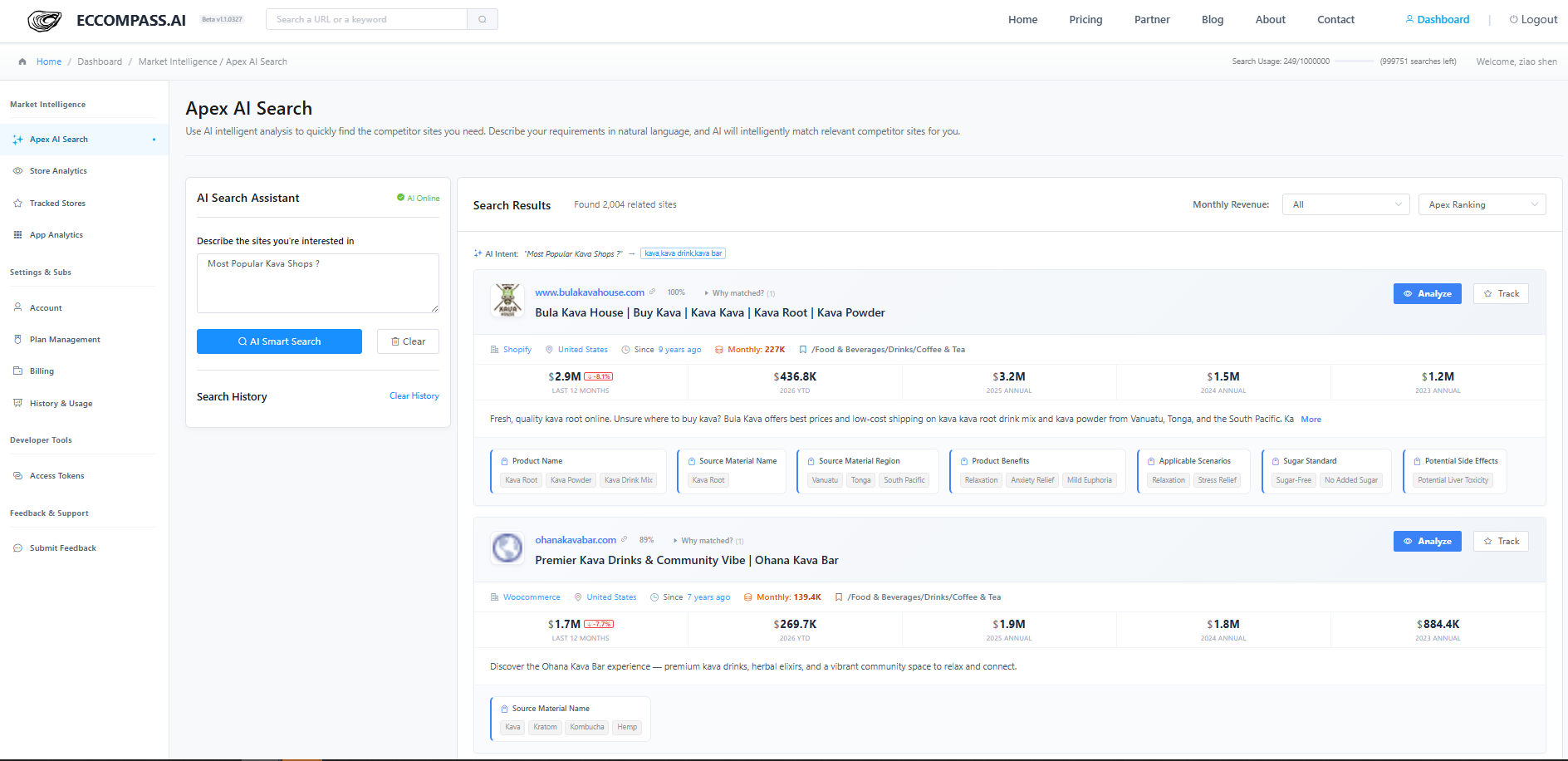1568x761 pixels.
Task: Click the Potential Liver Toxicity tag
Action: [1453, 480]
